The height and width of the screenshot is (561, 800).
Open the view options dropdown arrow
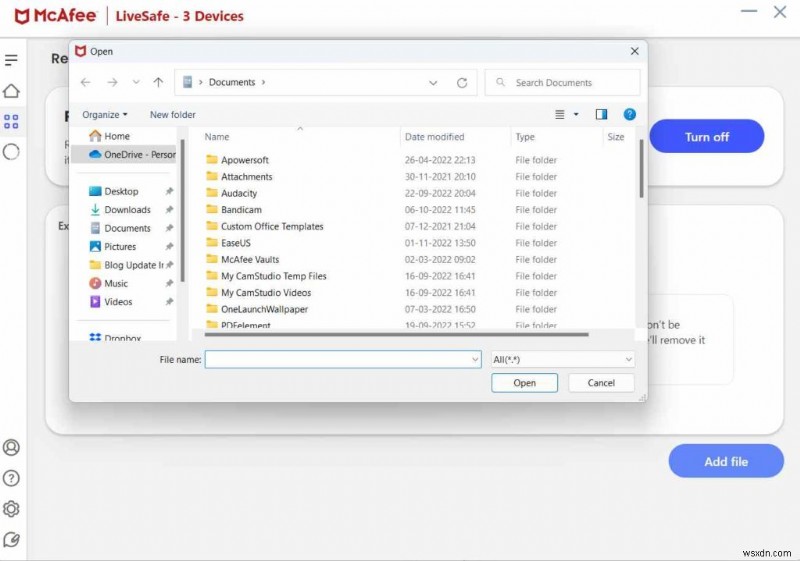tap(576, 114)
